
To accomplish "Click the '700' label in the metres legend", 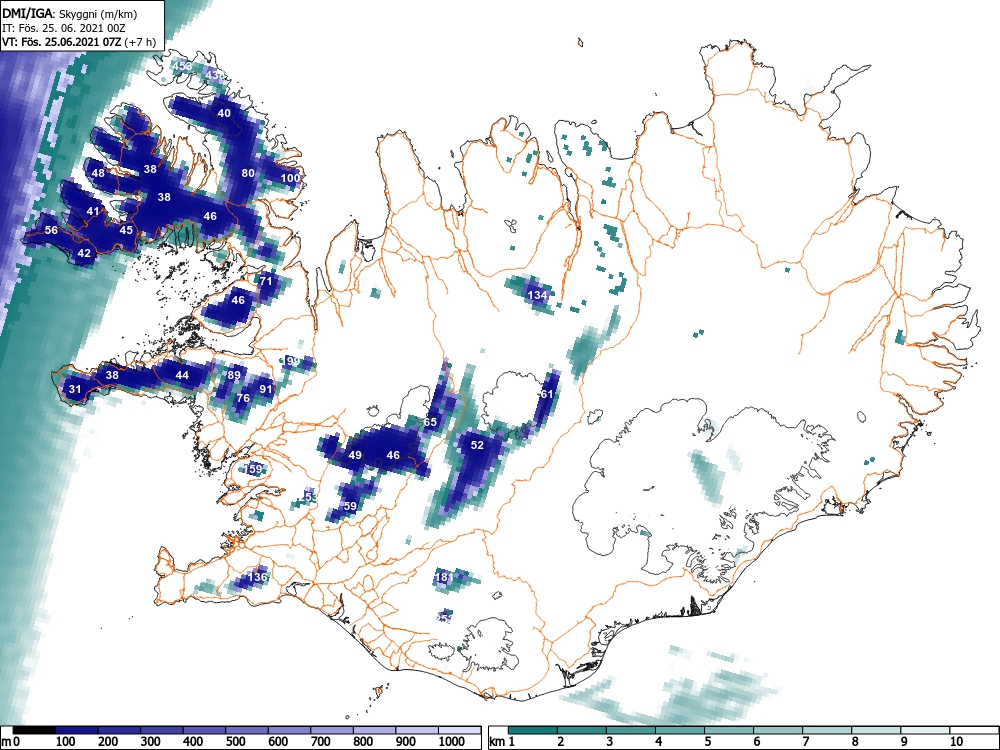I will point(320,741).
